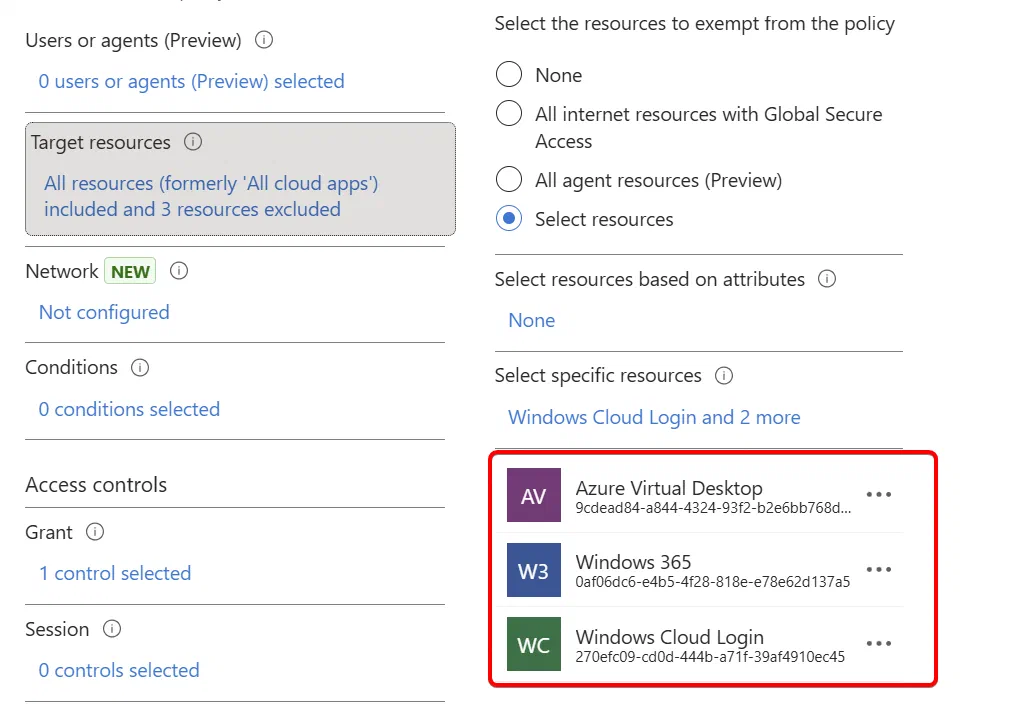The width and height of the screenshot is (1010, 708).
Task: Click info icon for Select resources based on attributes
Action: click(x=826, y=279)
